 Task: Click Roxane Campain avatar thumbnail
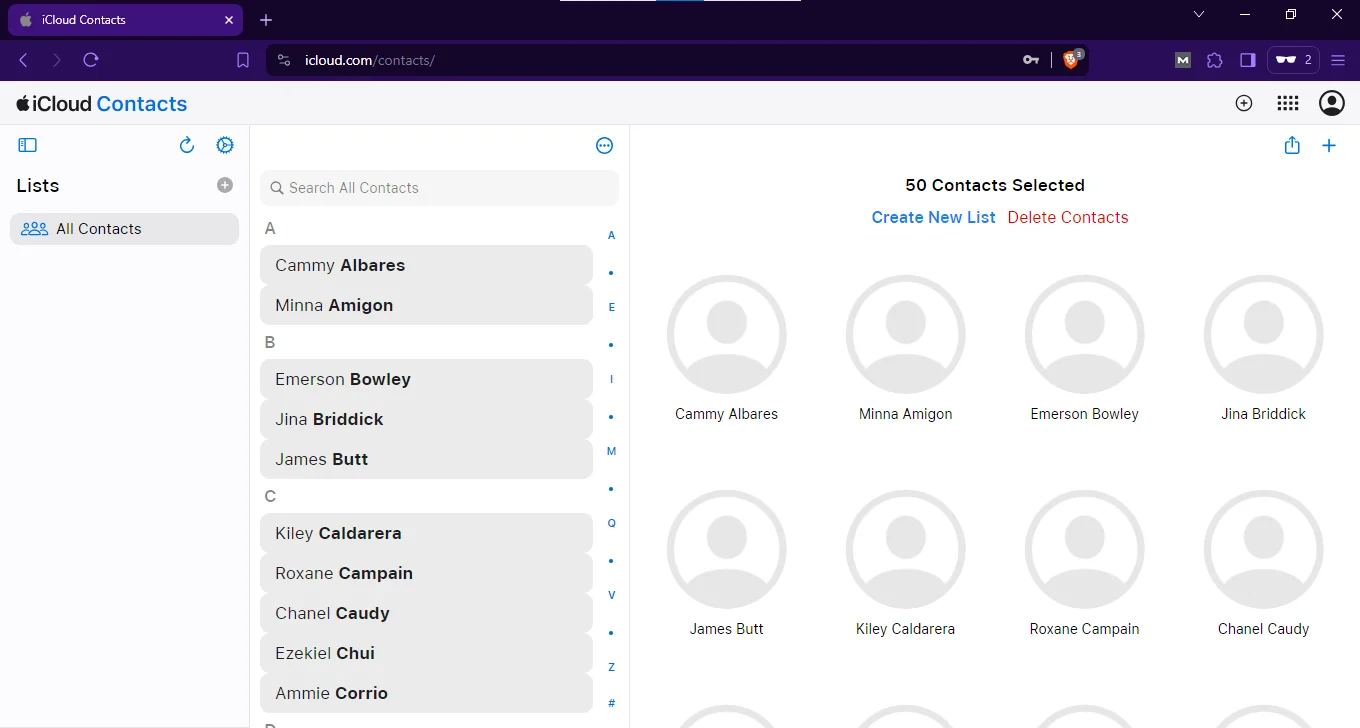[1085, 550]
